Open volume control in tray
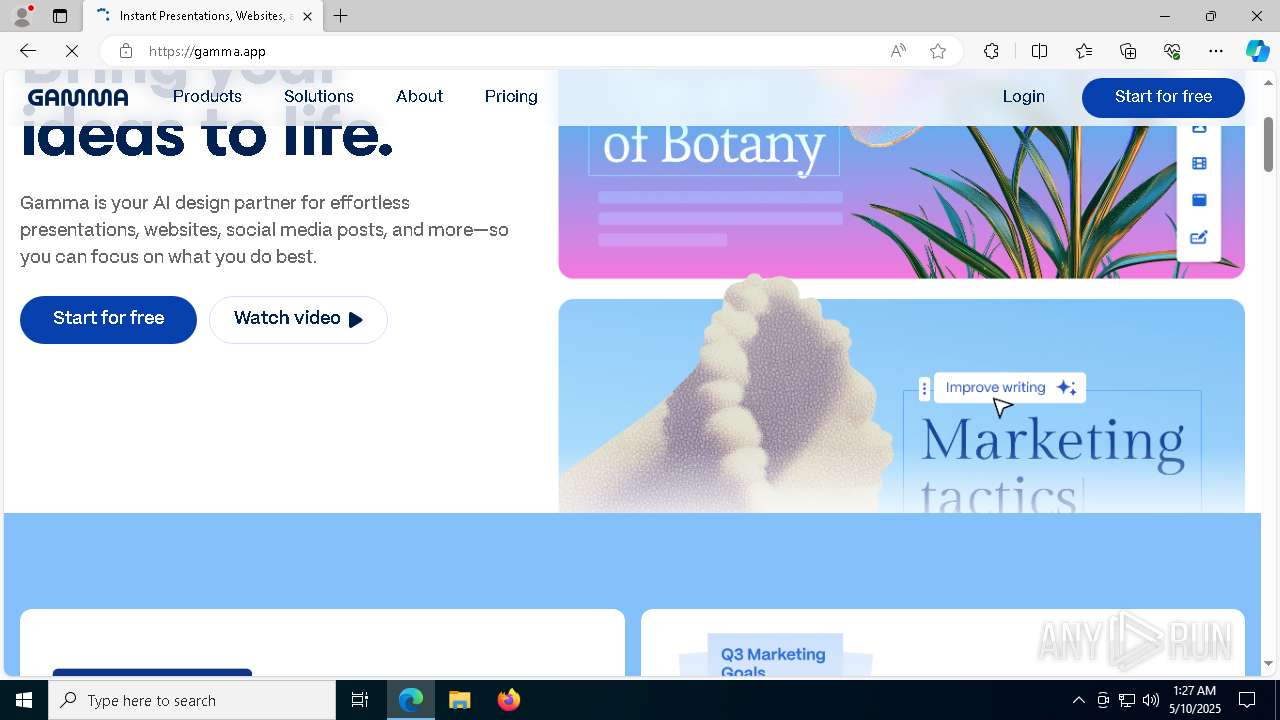This screenshot has width=1280, height=720. (x=1151, y=700)
